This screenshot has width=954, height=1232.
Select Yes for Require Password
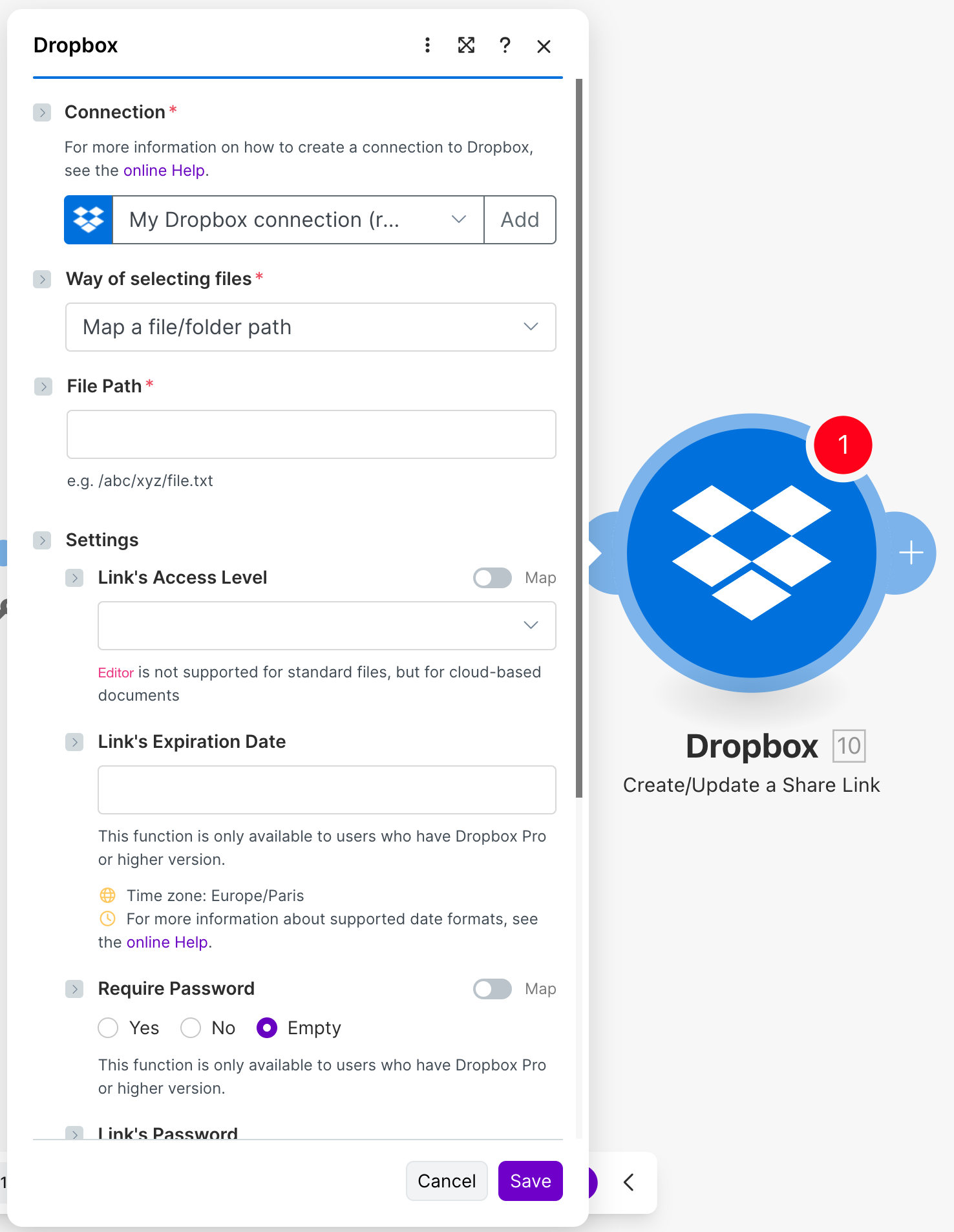click(108, 1028)
